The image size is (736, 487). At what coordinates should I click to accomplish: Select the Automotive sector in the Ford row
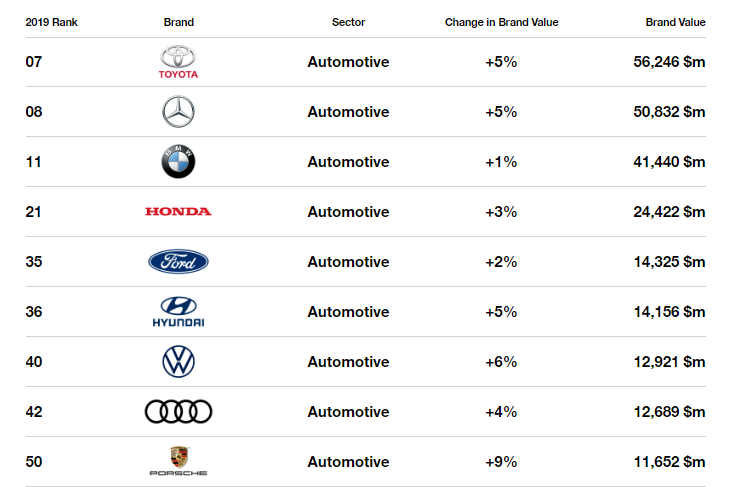[348, 262]
